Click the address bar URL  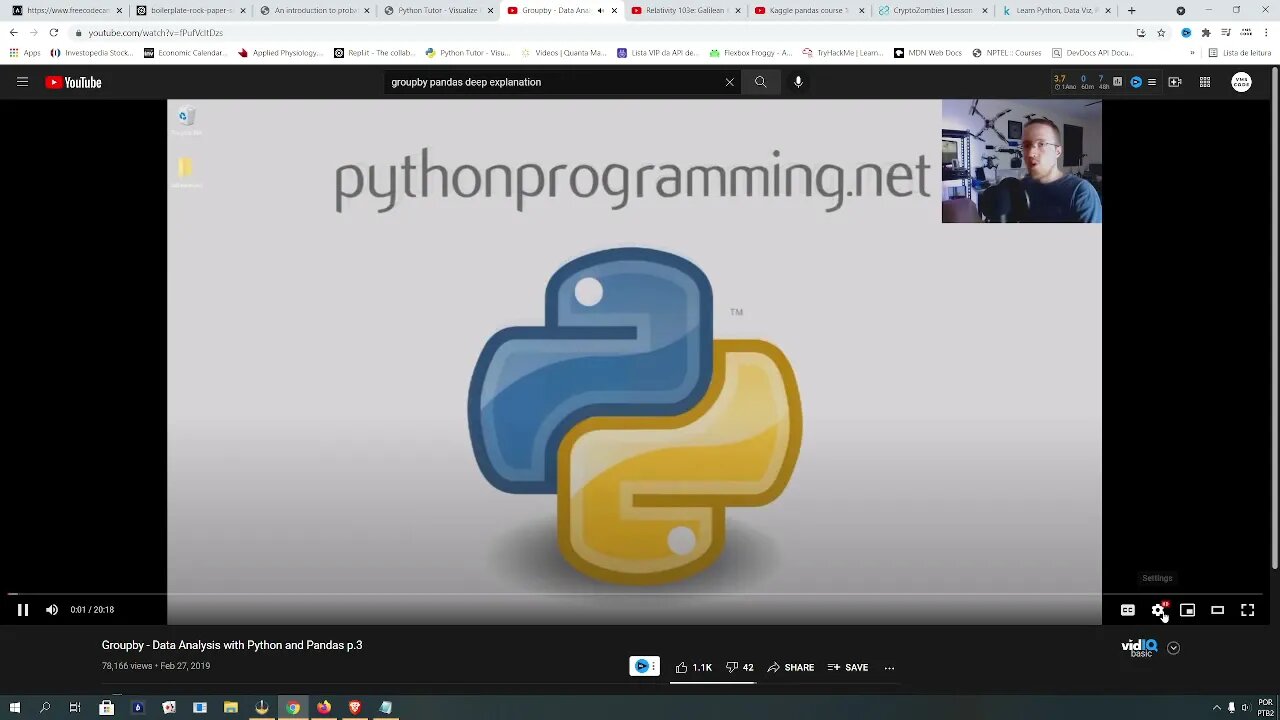click(x=155, y=32)
